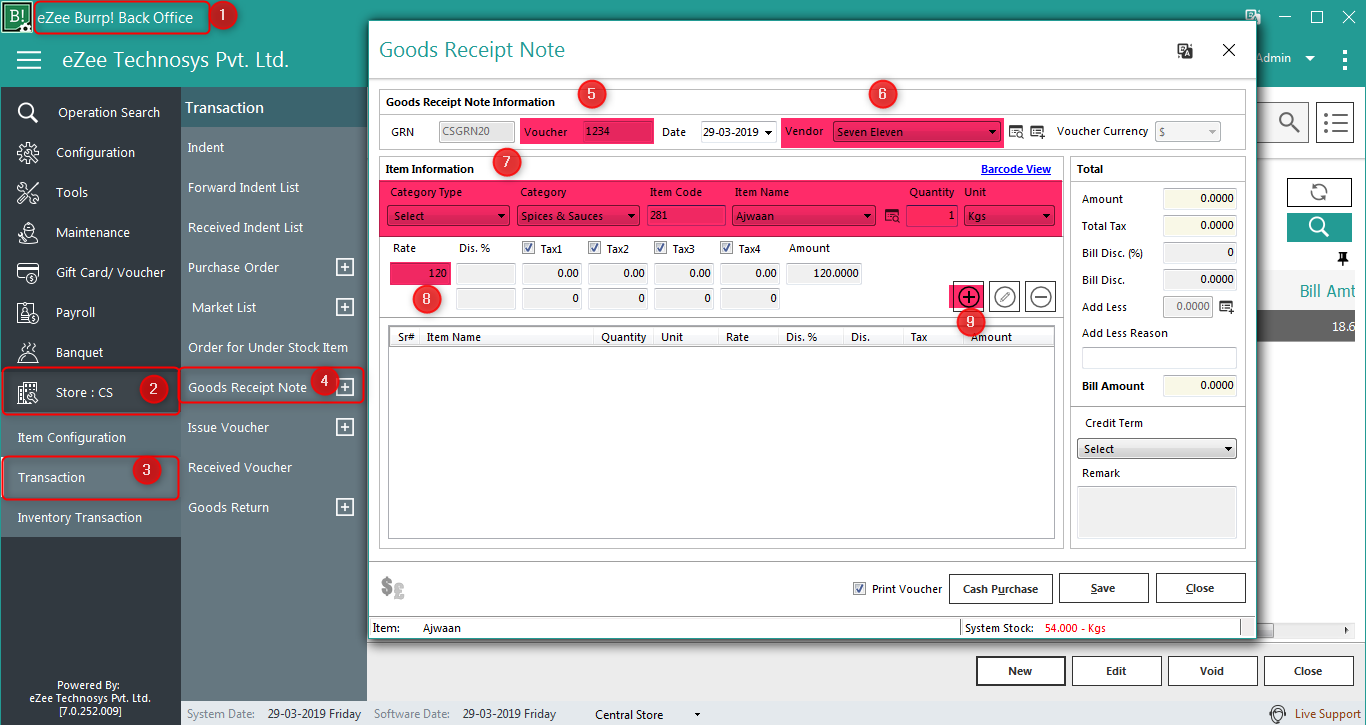
Task: Click the currency icon at dialog bottom
Action: (x=393, y=588)
